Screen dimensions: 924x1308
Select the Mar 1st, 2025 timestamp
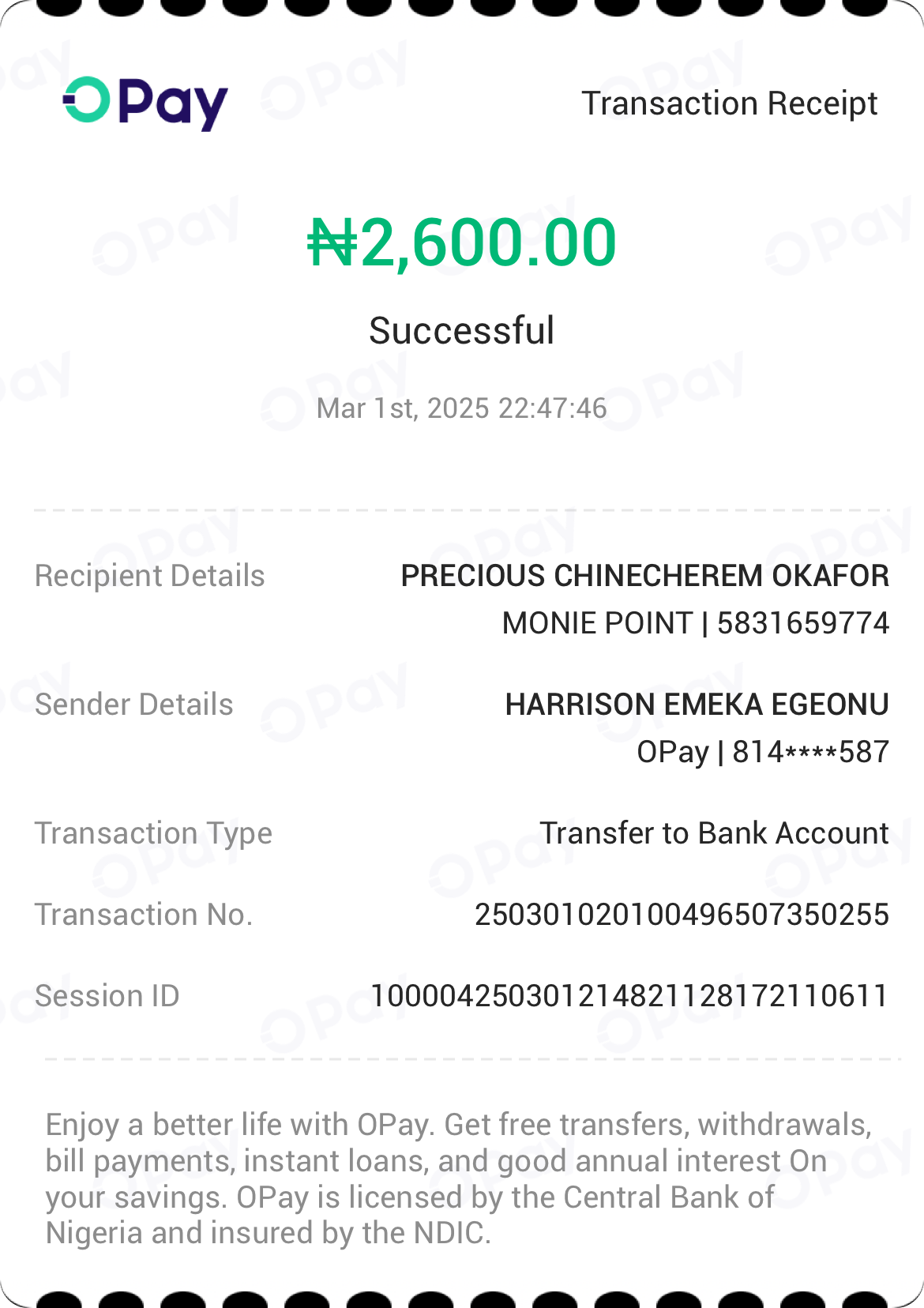(462, 408)
